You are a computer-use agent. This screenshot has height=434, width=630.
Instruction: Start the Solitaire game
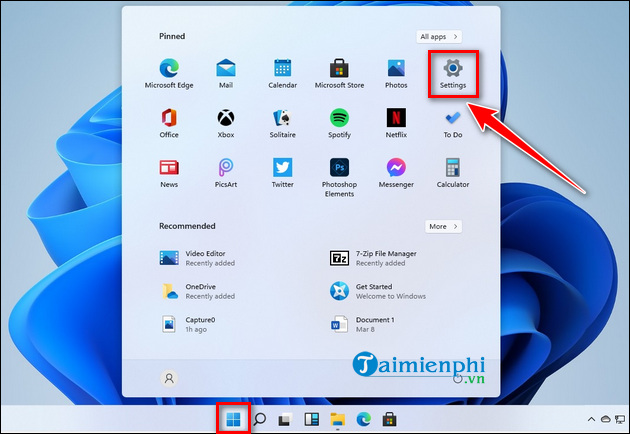pyautogui.click(x=282, y=123)
